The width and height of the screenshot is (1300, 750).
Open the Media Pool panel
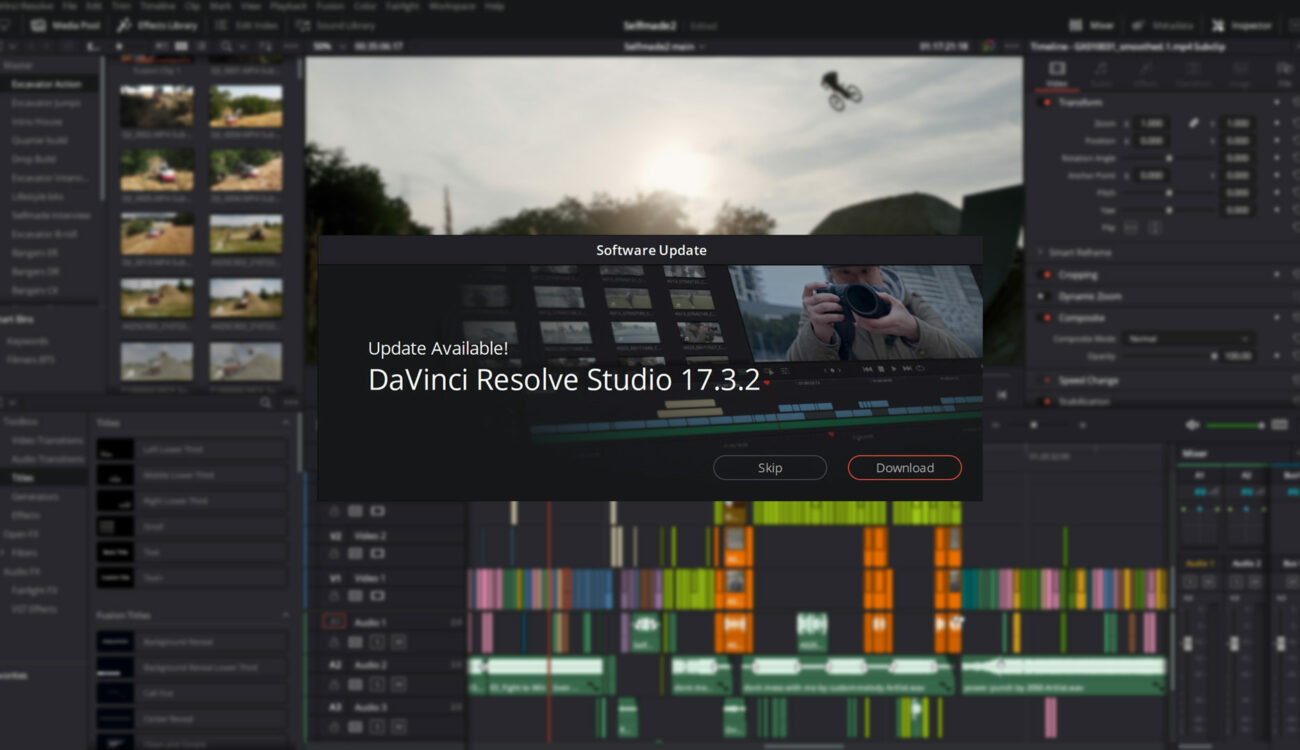point(66,25)
